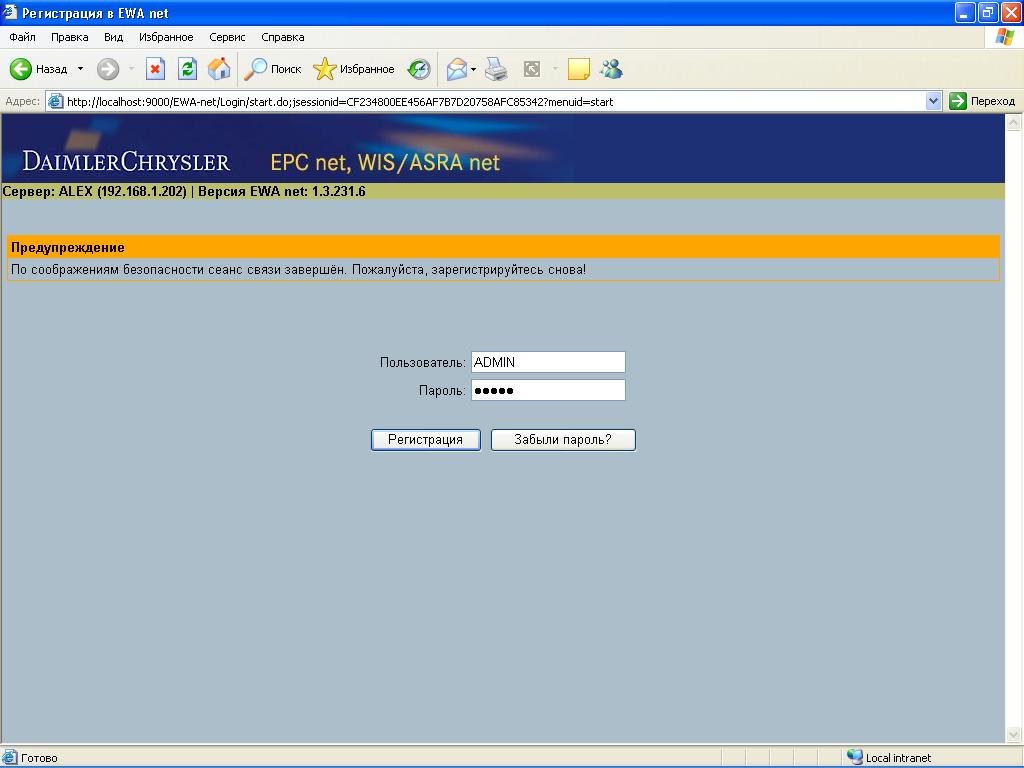Screen dimensions: 1024x768
Task: Open the Правка menu
Action: click(69, 37)
